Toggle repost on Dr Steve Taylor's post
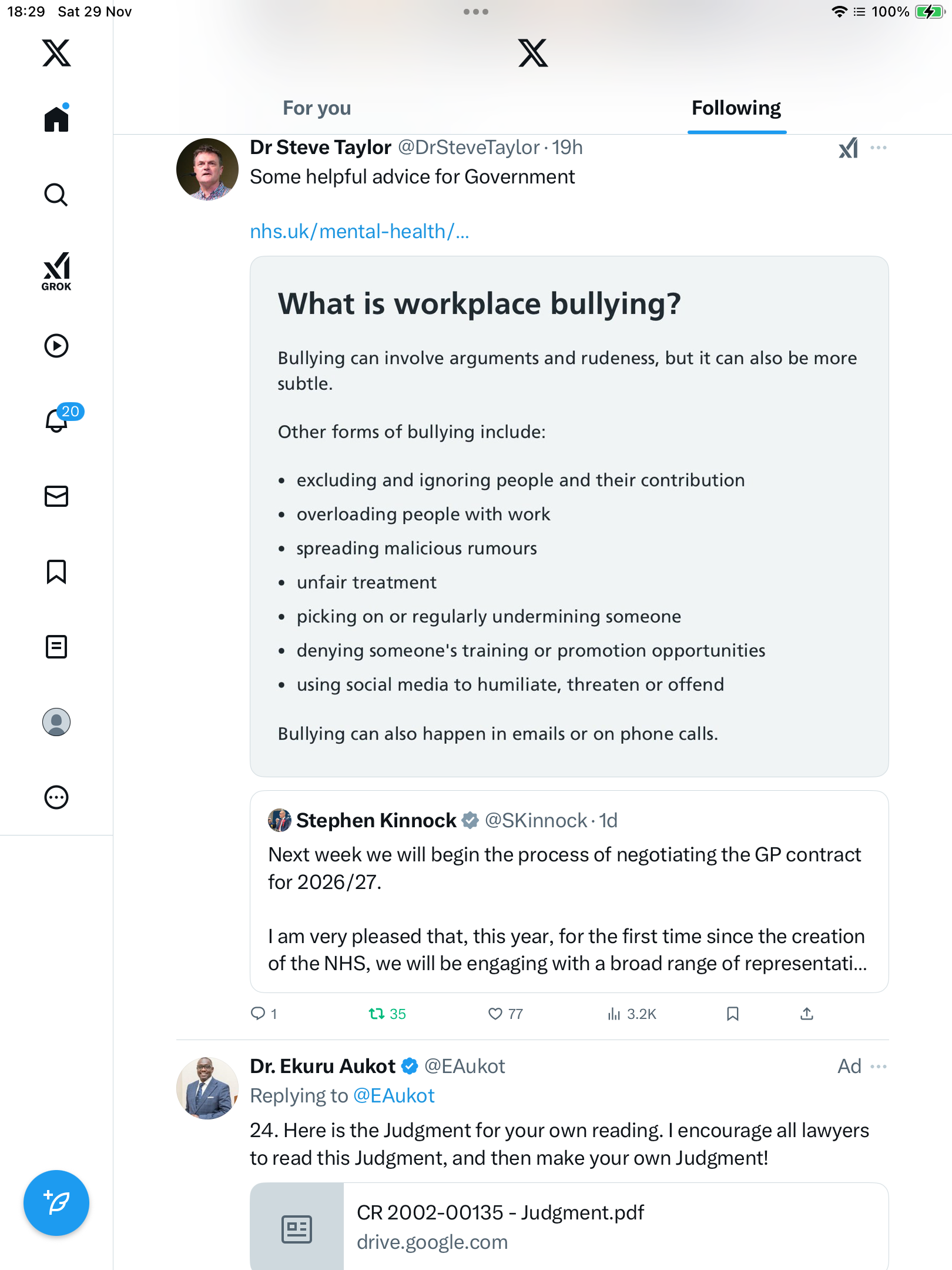 pos(376,1014)
